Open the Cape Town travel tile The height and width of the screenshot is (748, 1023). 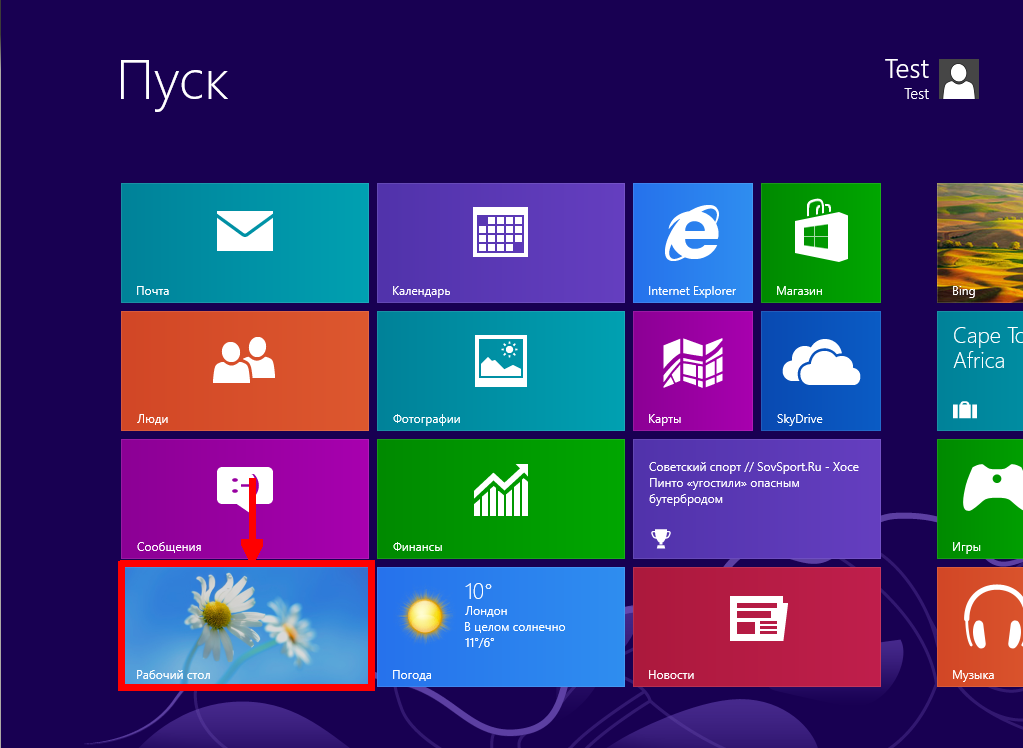[x=980, y=371]
